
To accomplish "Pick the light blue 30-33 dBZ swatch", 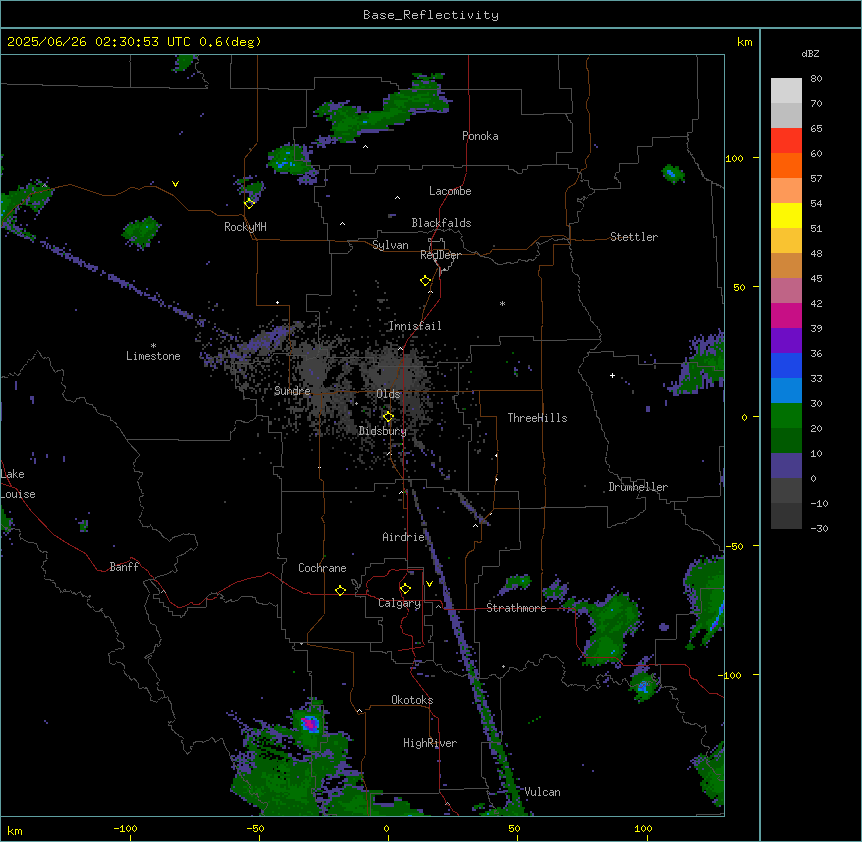I will pos(786,390).
